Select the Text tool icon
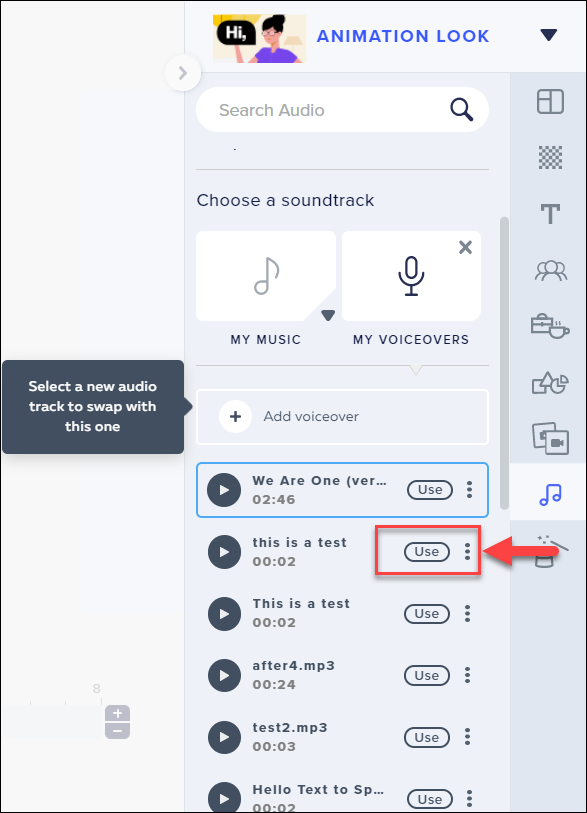This screenshot has height=813, width=587. 550,214
